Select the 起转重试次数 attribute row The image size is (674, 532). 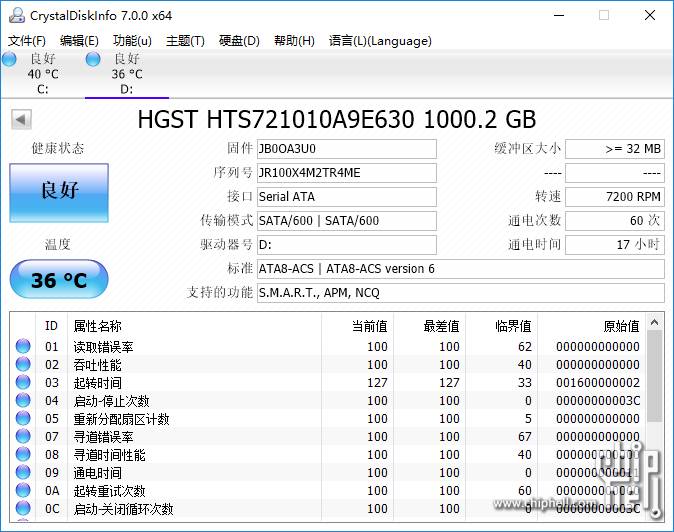coord(328,491)
